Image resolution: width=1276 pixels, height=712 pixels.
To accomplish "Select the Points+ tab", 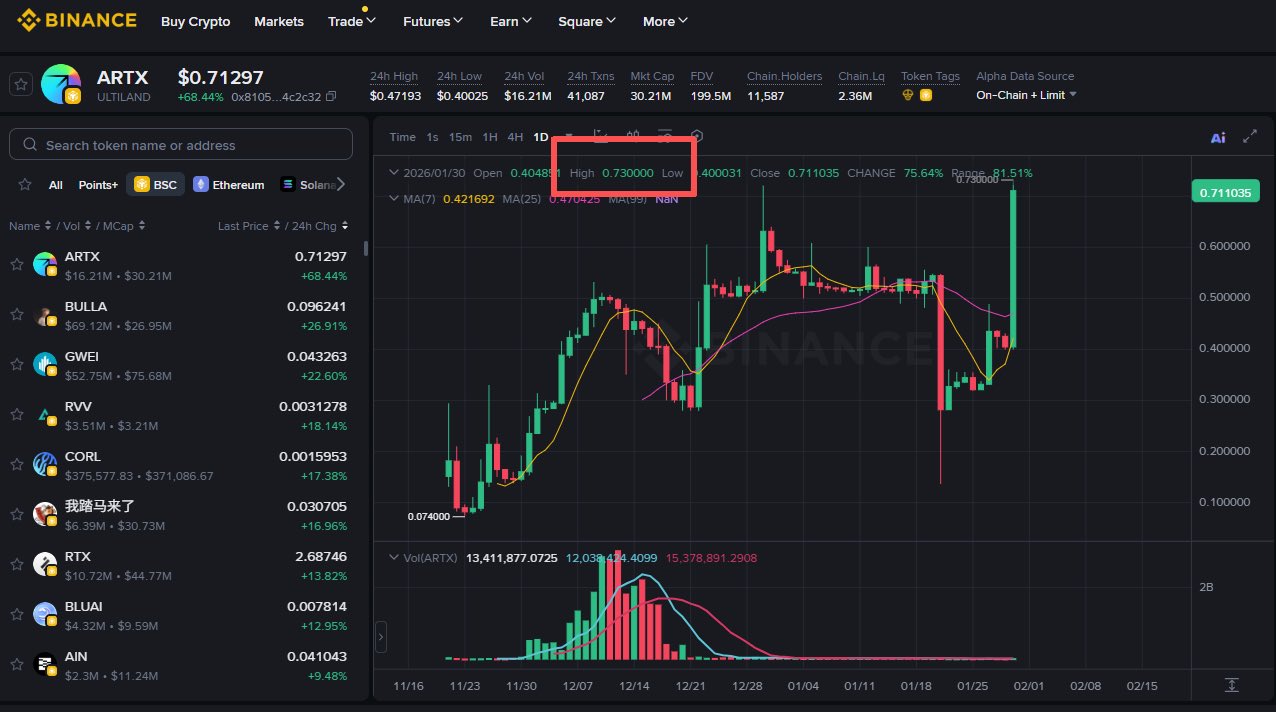I will [98, 185].
